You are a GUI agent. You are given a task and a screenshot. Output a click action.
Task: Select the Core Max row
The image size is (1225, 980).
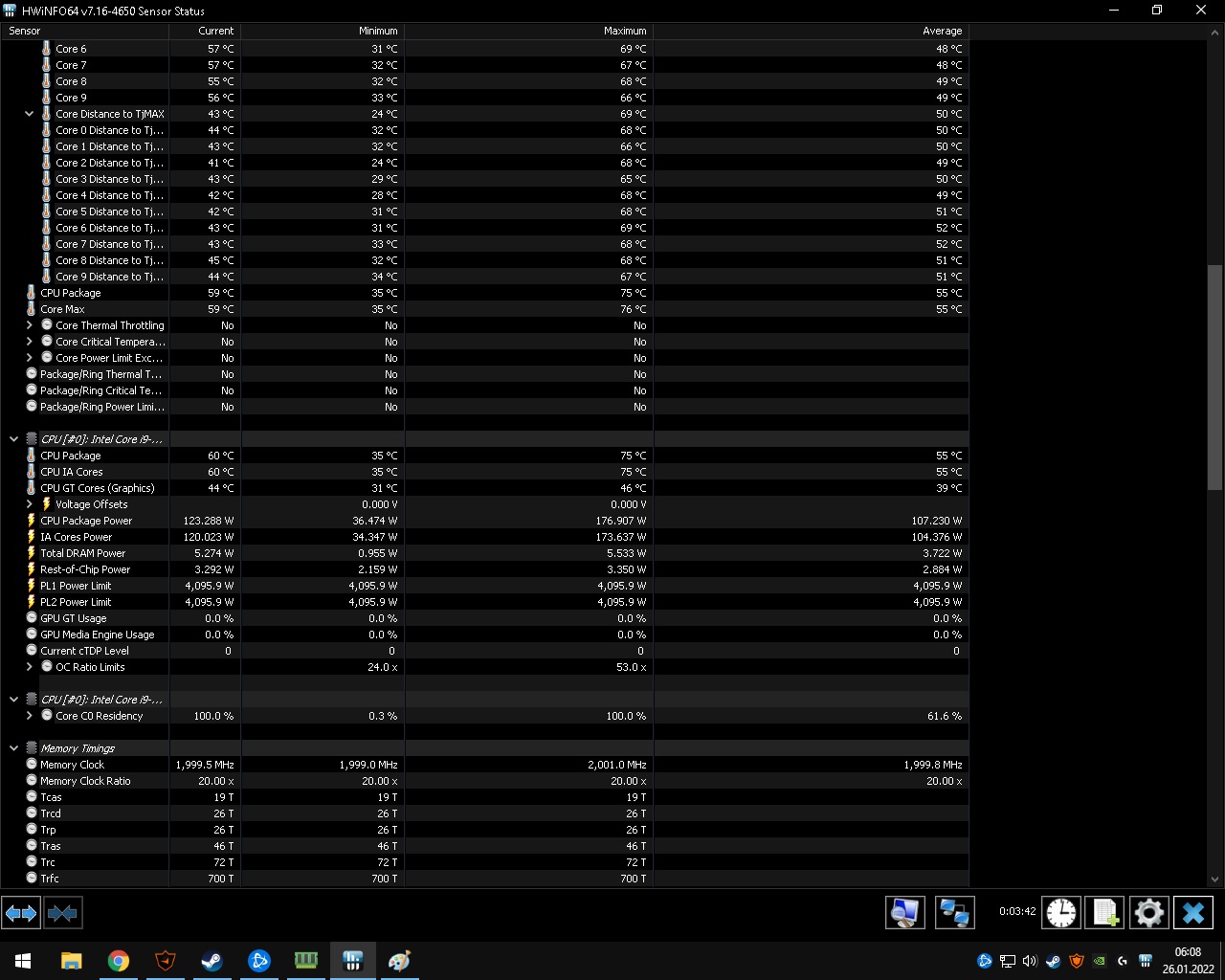click(484, 309)
